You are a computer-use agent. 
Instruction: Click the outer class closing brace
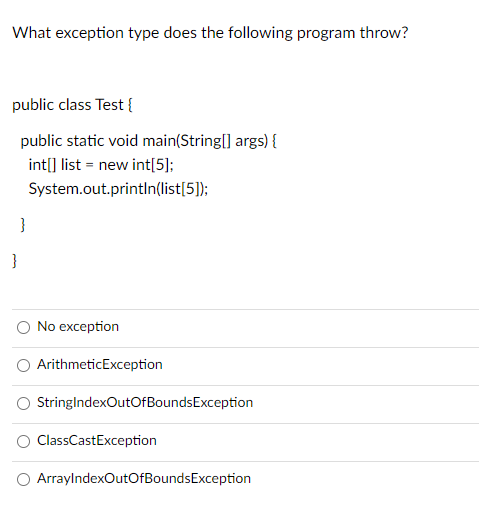tap(14, 261)
